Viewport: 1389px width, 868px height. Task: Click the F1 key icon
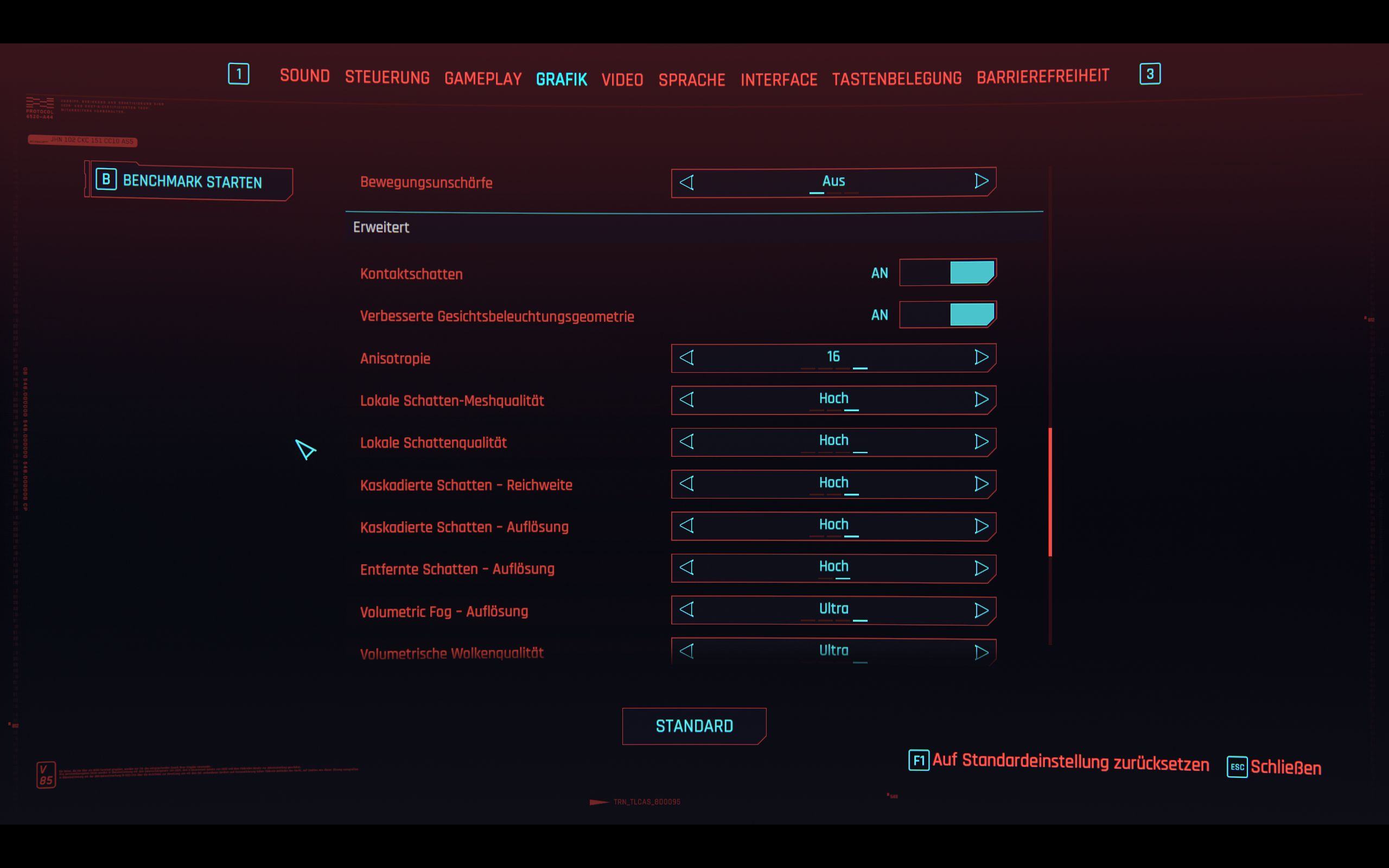(919, 761)
